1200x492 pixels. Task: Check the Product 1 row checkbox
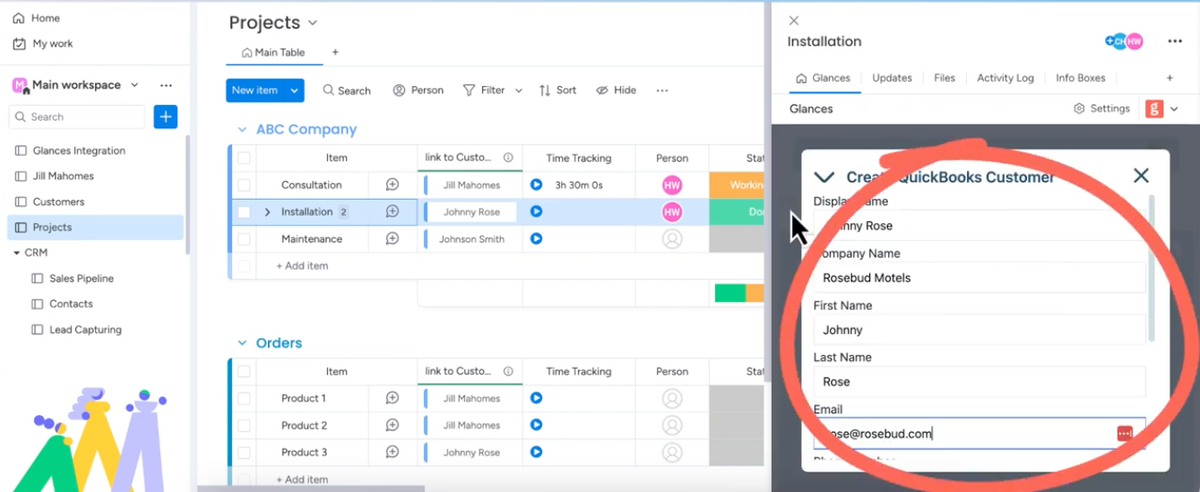(x=244, y=398)
